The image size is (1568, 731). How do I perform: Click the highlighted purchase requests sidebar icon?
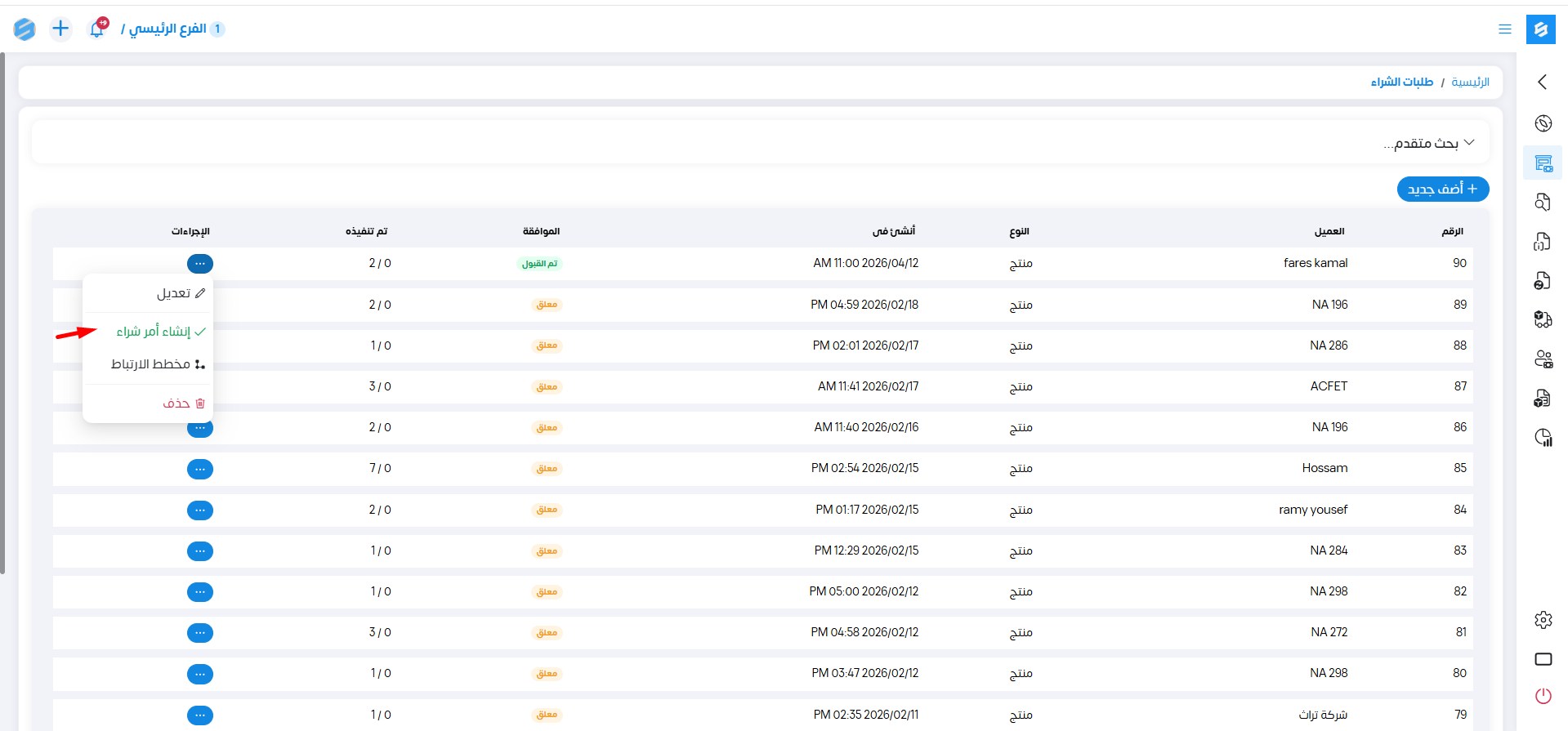pyautogui.click(x=1543, y=163)
